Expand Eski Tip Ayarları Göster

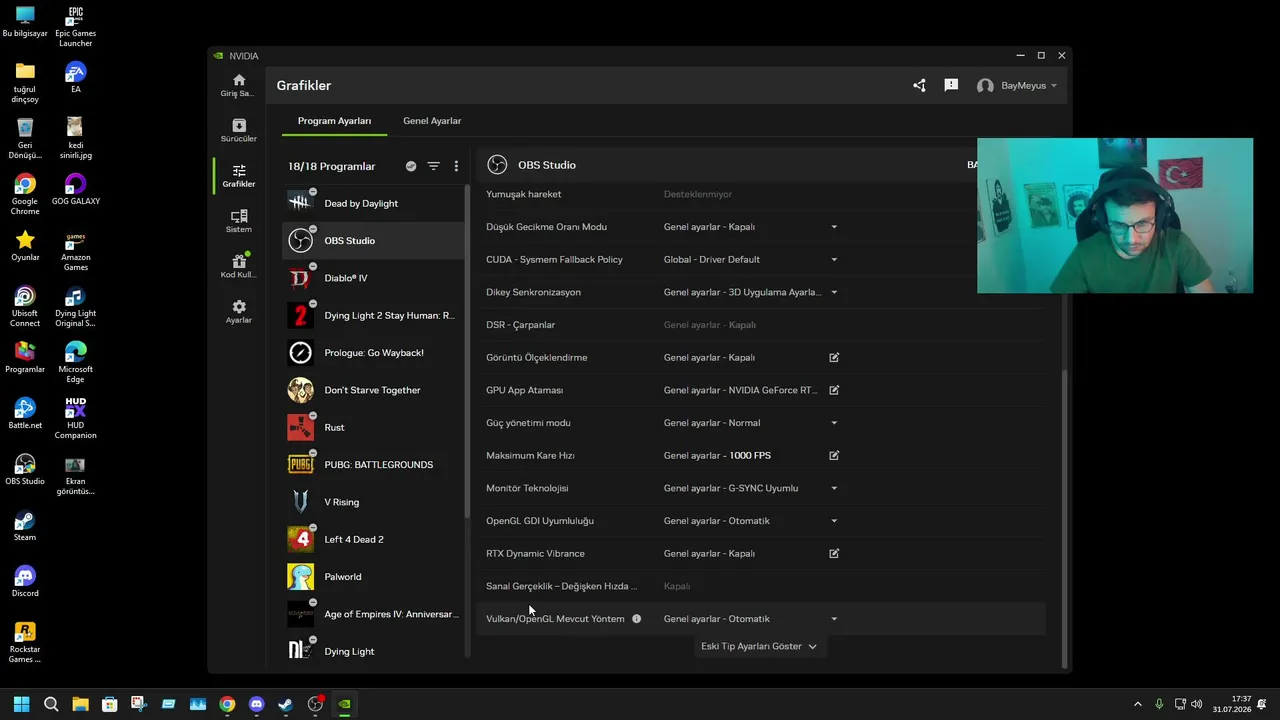tap(759, 646)
